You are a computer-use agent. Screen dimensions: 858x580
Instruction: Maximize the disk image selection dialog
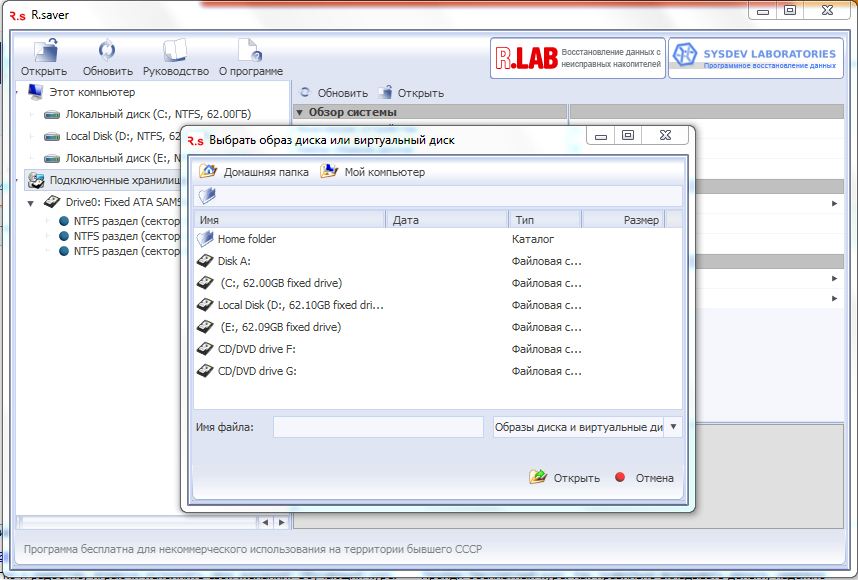point(628,135)
